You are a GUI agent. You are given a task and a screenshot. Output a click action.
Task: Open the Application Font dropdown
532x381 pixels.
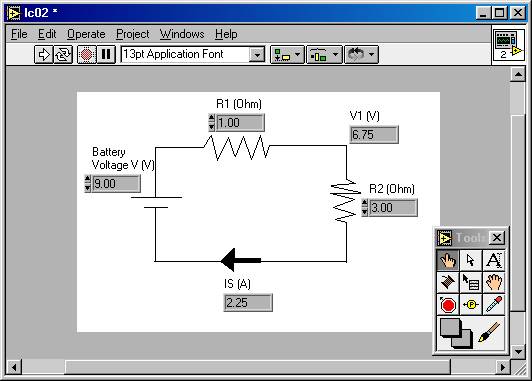click(257, 55)
